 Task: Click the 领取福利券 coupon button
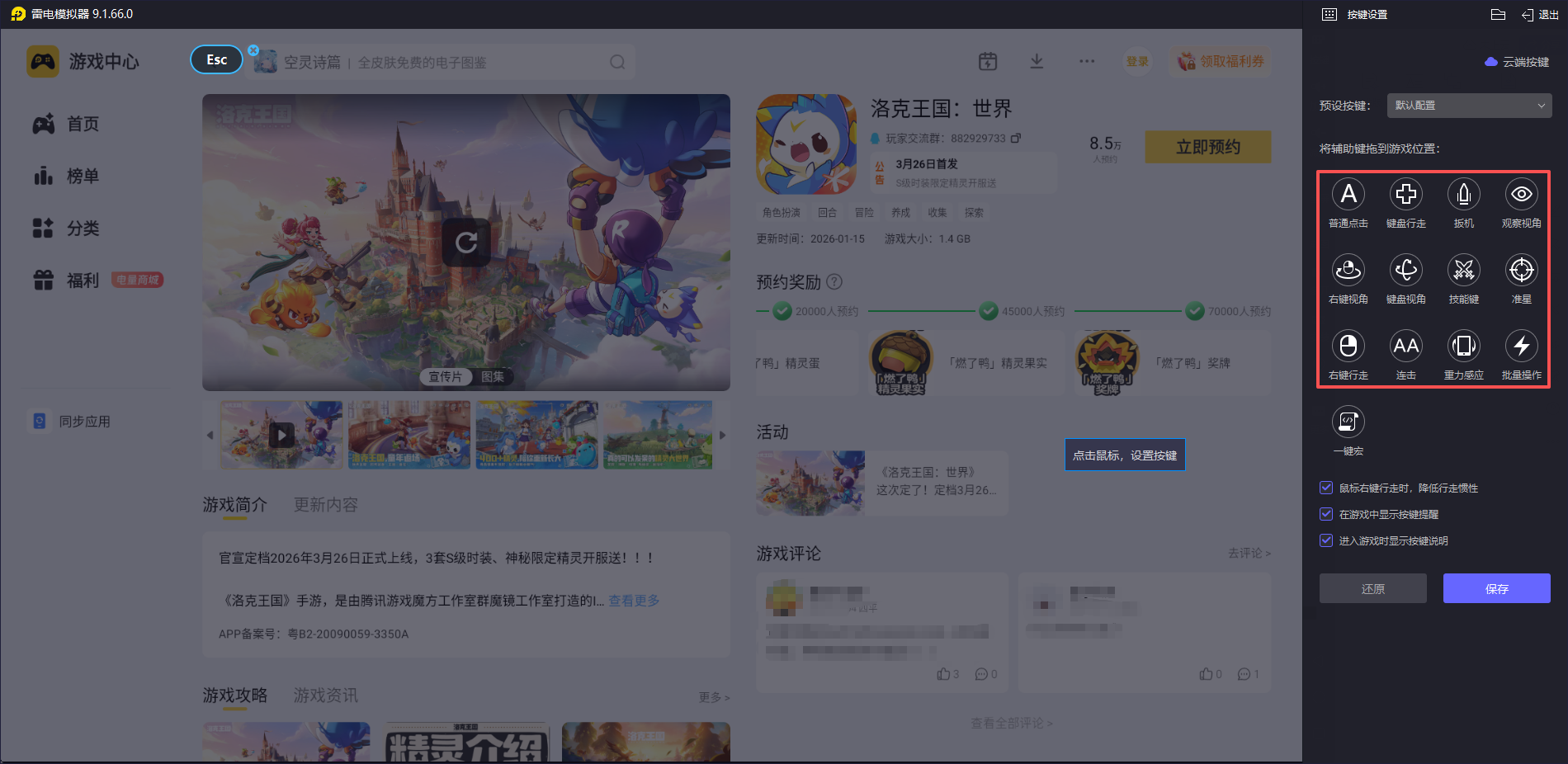click(1221, 61)
